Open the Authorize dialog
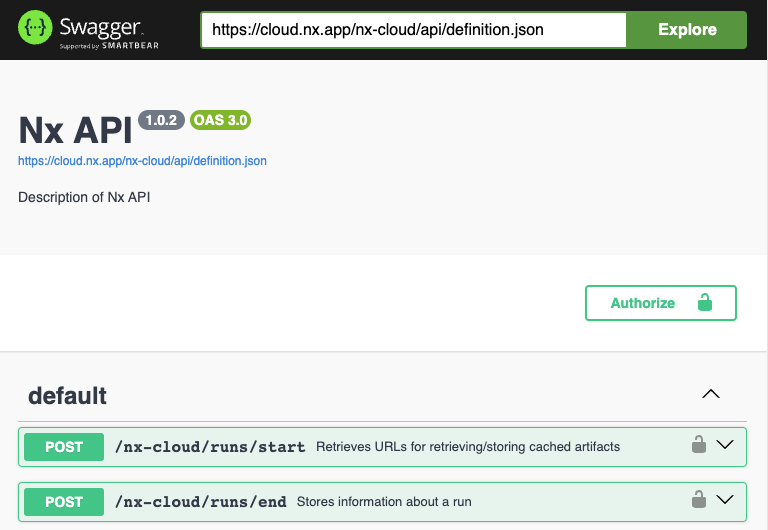The image size is (768, 530). pyautogui.click(x=660, y=303)
